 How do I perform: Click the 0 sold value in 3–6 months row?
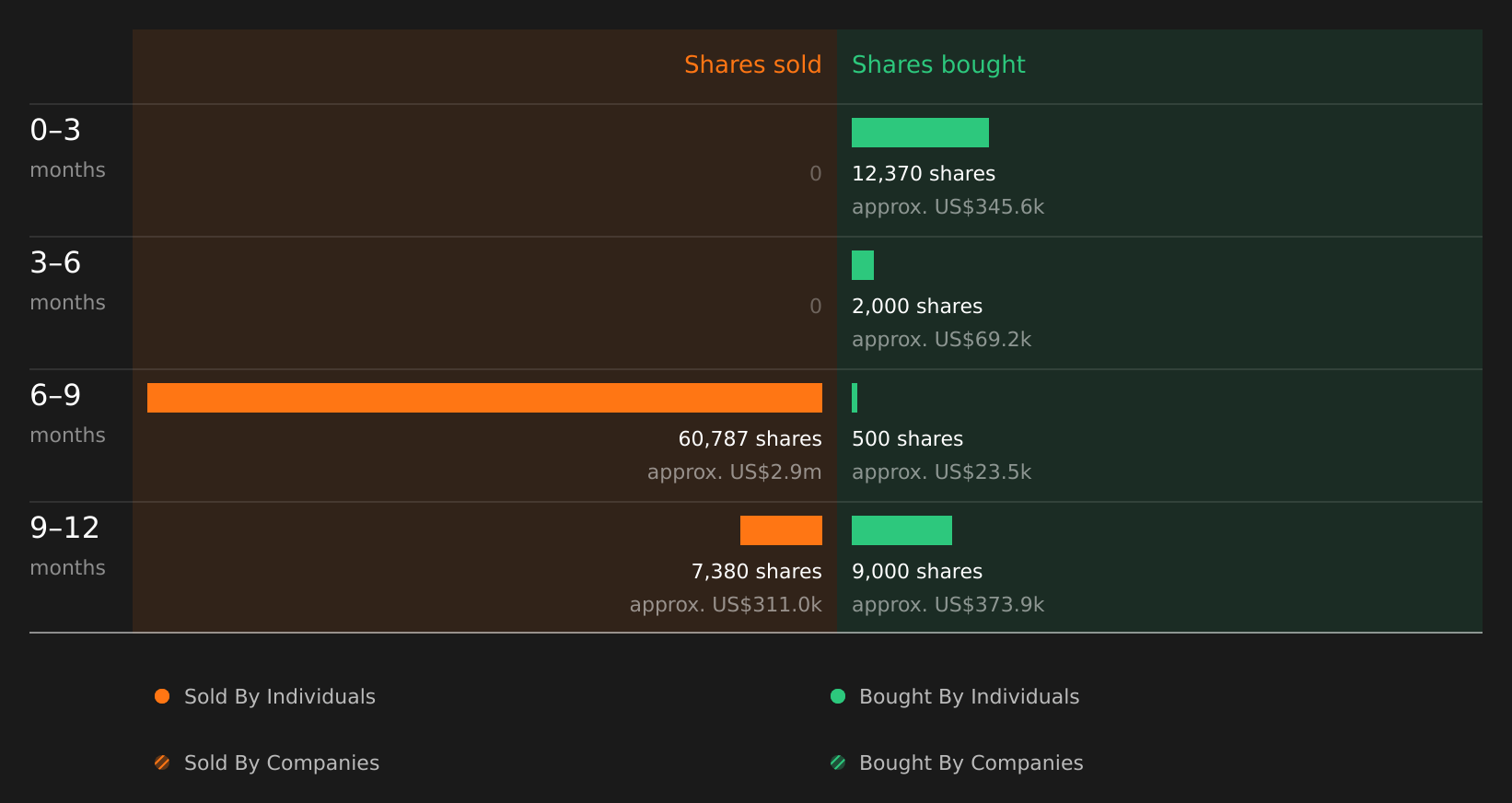[x=816, y=307]
